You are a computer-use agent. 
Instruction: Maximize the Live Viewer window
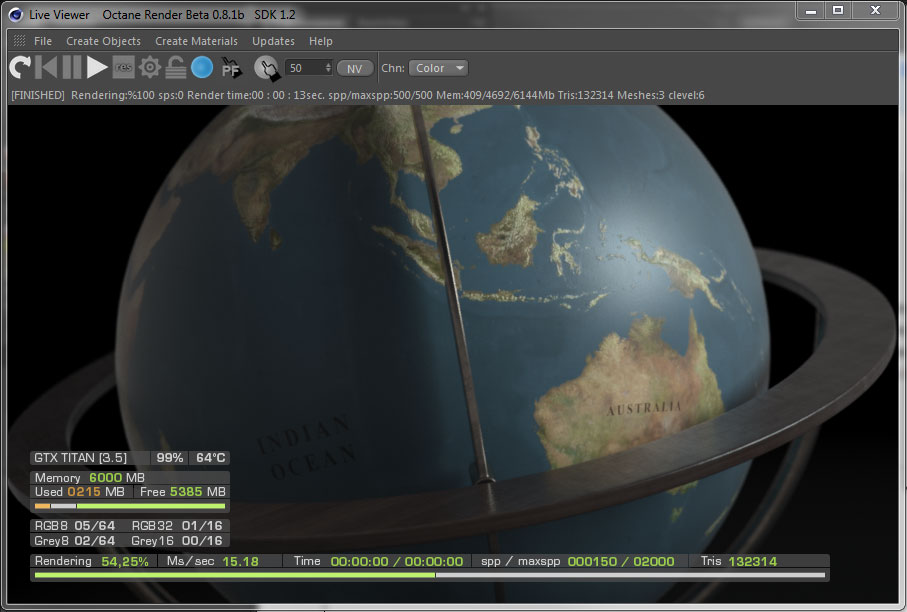point(838,10)
